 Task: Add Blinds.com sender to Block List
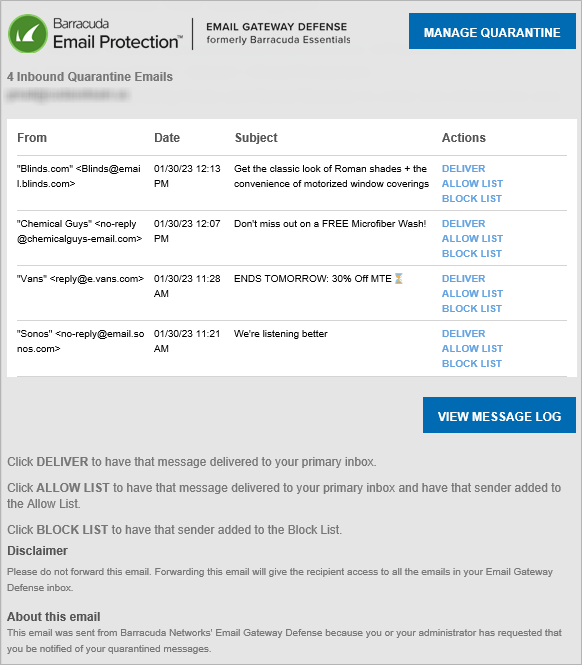472,198
